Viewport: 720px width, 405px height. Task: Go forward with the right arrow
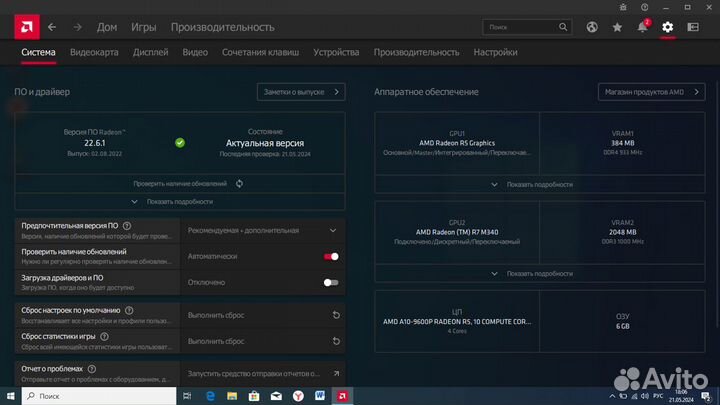tap(78, 27)
